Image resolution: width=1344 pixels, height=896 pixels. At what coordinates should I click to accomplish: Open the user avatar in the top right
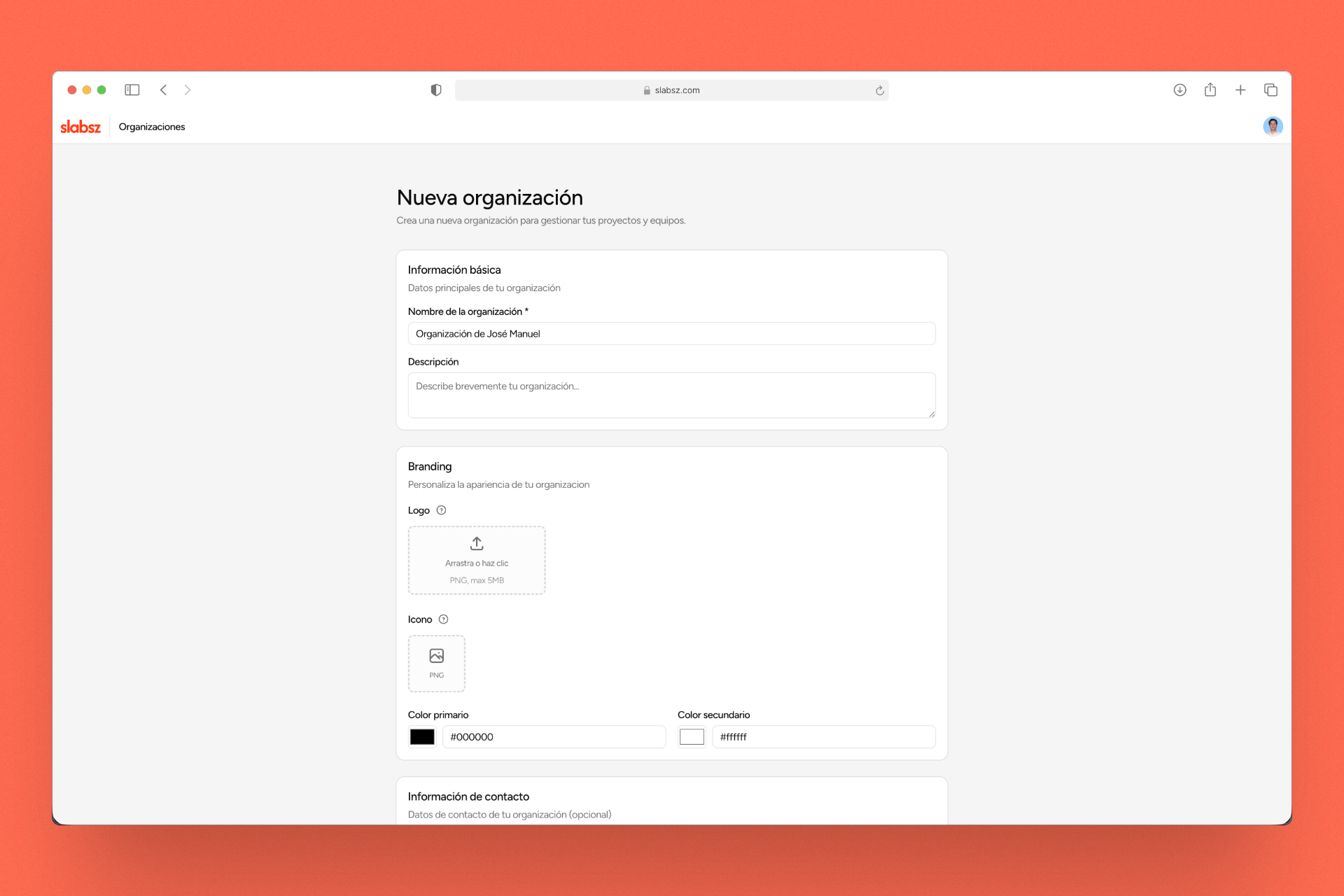tap(1273, 126)
